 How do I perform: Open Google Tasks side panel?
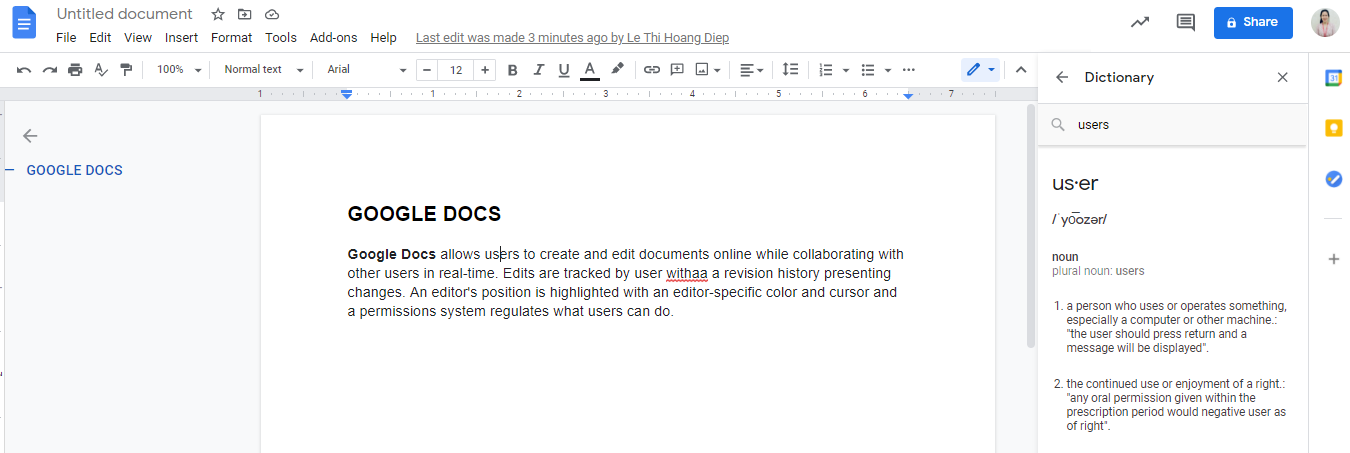point(1333,179)
